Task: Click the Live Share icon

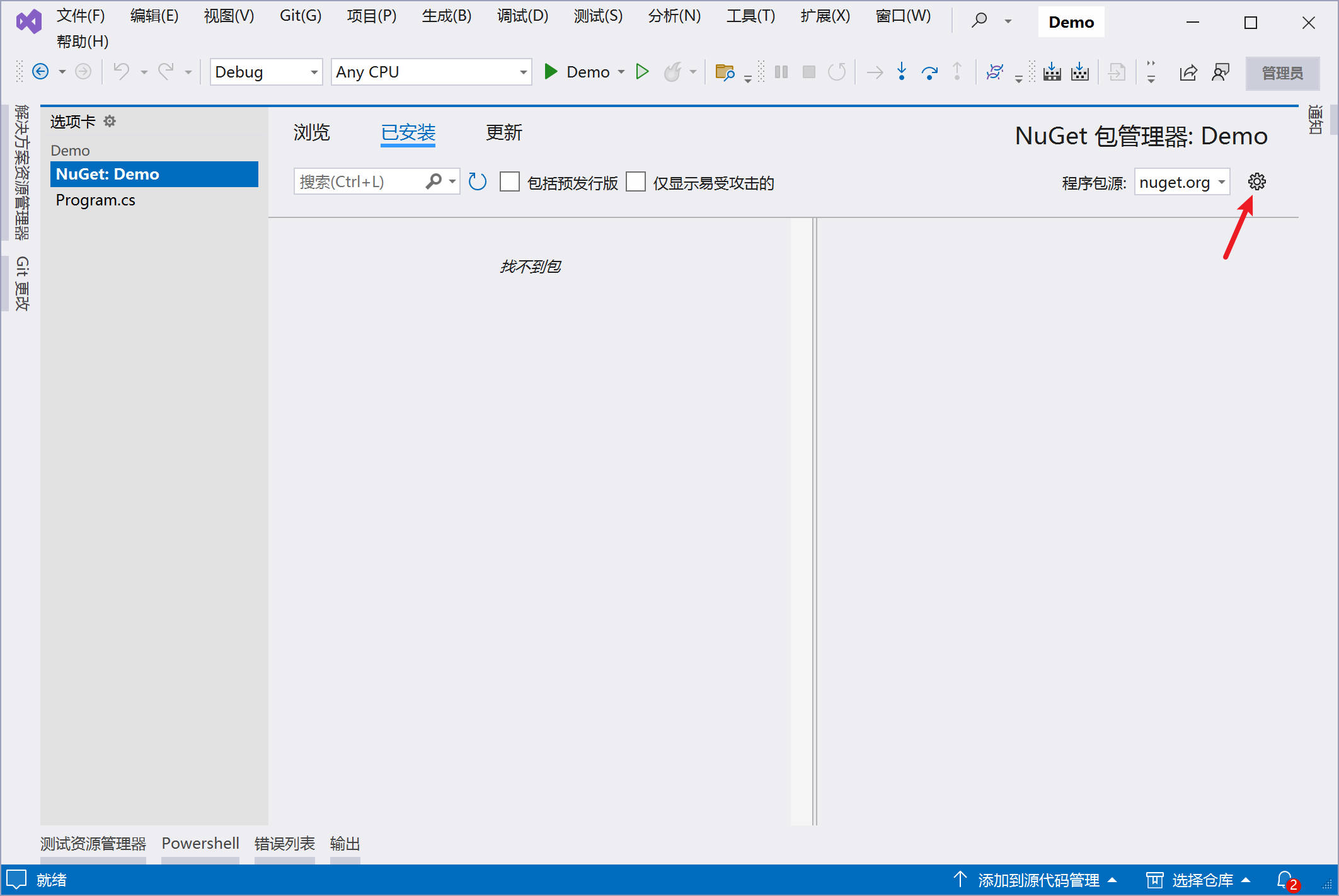Action: coord(1188,72)
